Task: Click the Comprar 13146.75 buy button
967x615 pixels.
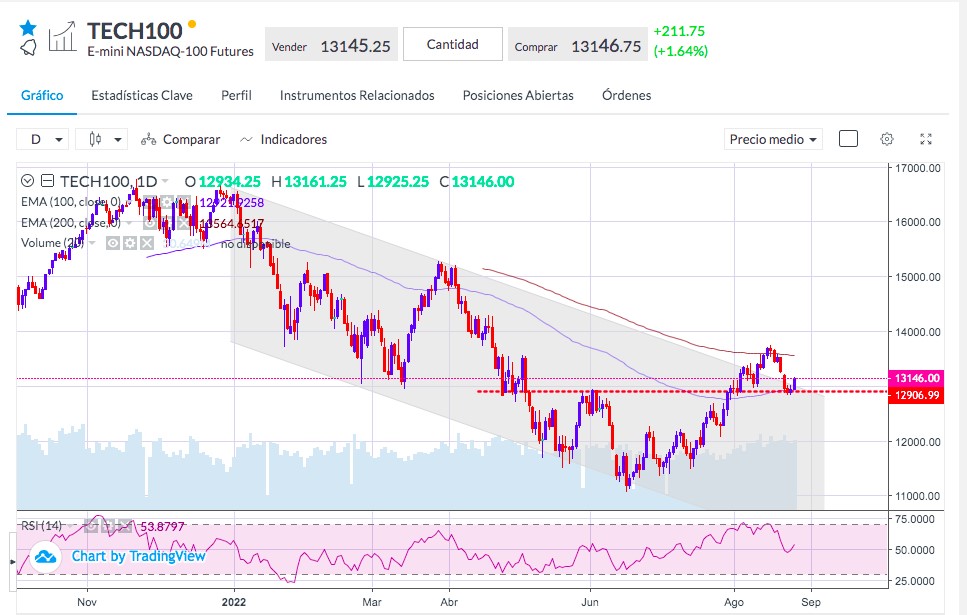Action: coord(578,44)
